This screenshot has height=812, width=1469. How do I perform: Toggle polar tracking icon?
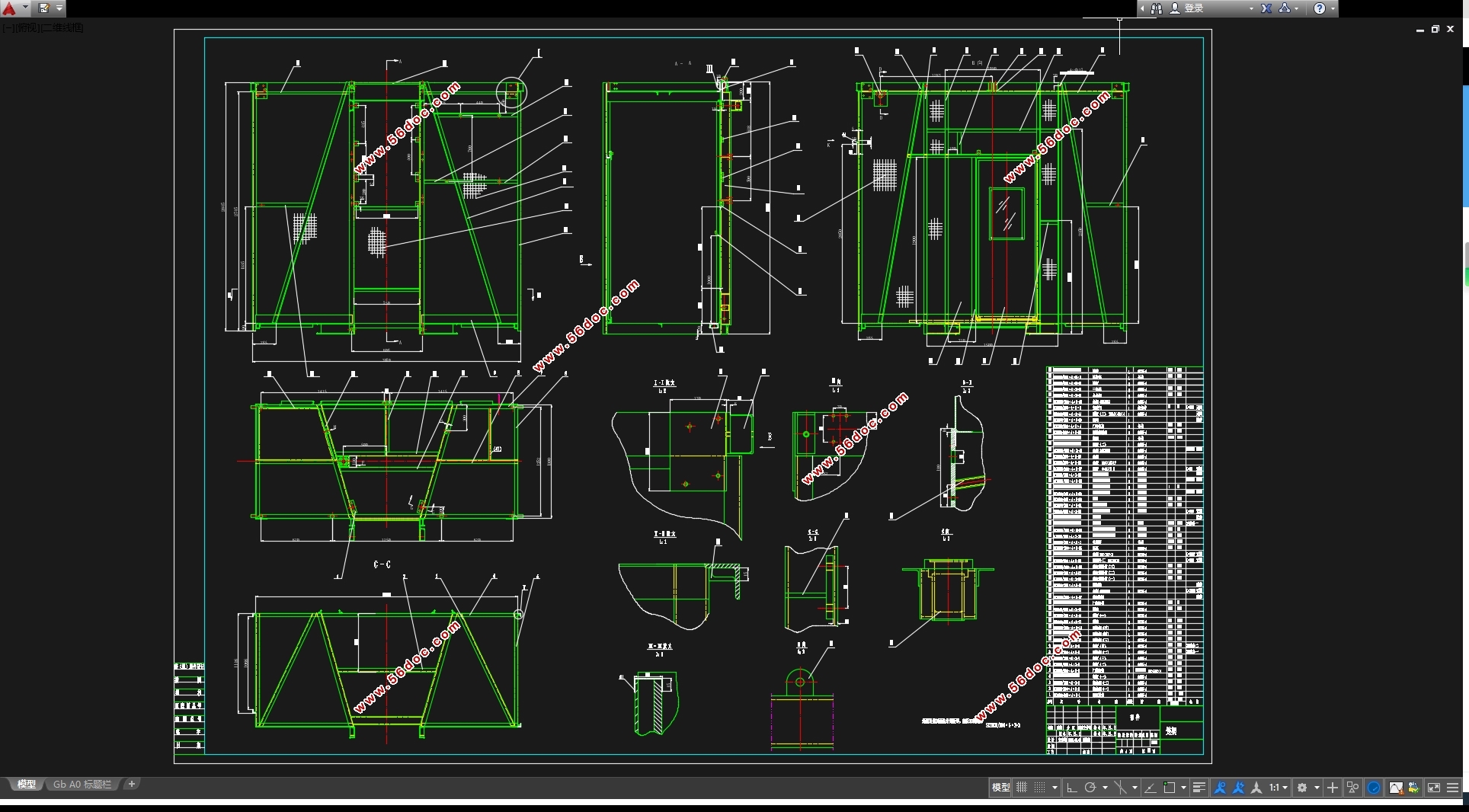[x=1090, y=788]
